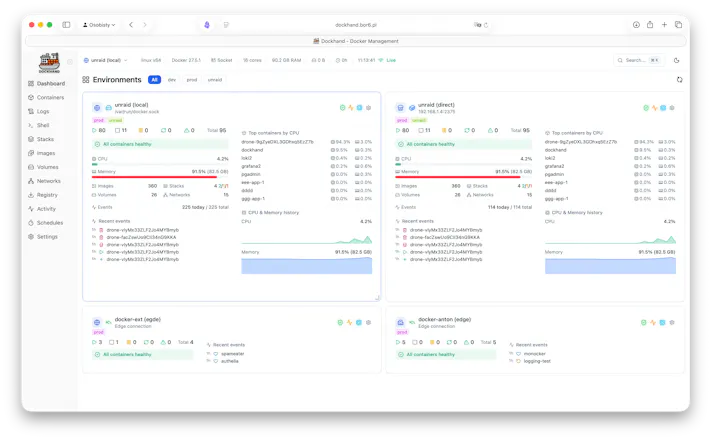Viewport: 711px width, 440px height.
Task: Open the unraid (direct) environment title
Action: 436,105
